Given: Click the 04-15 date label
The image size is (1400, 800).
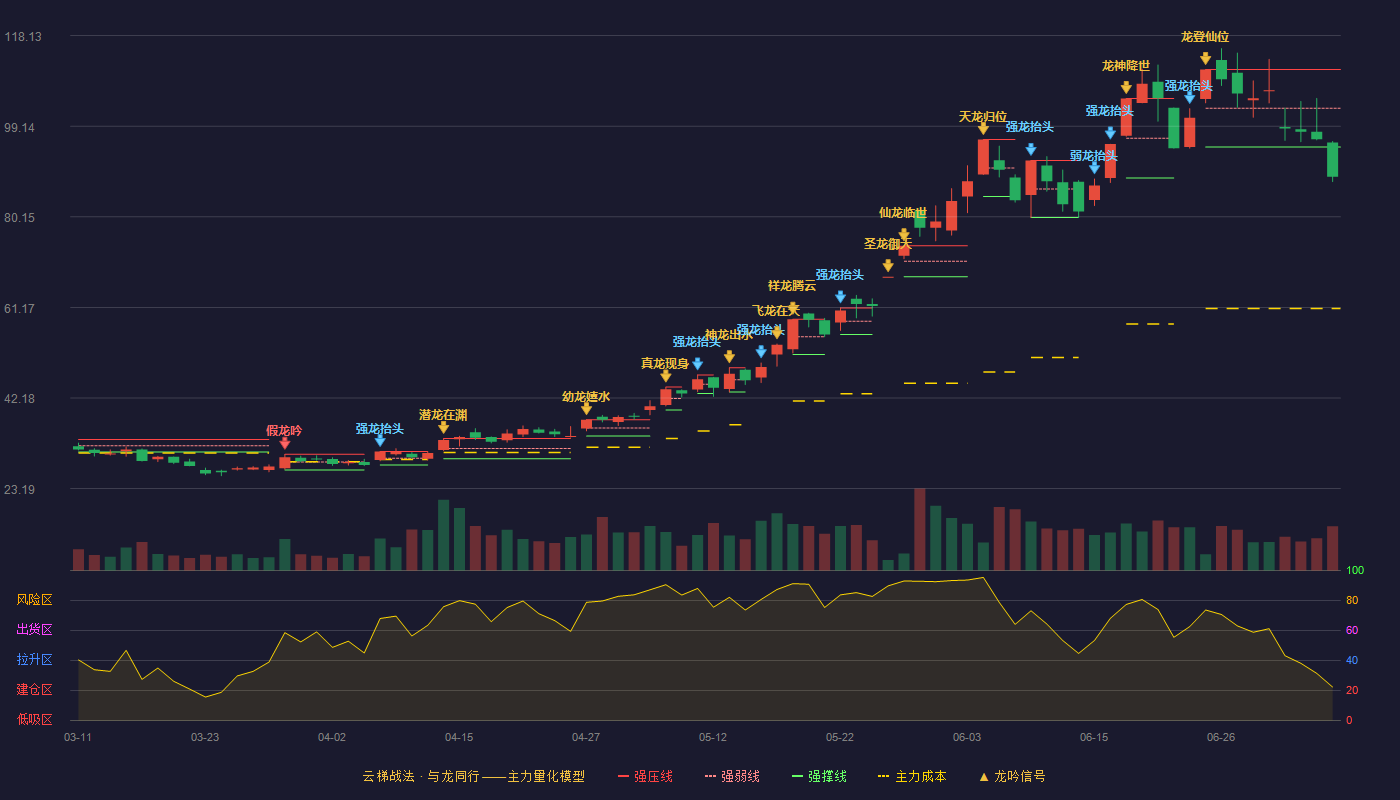Looking at the screenshot, I should click(x=459, y=737).
